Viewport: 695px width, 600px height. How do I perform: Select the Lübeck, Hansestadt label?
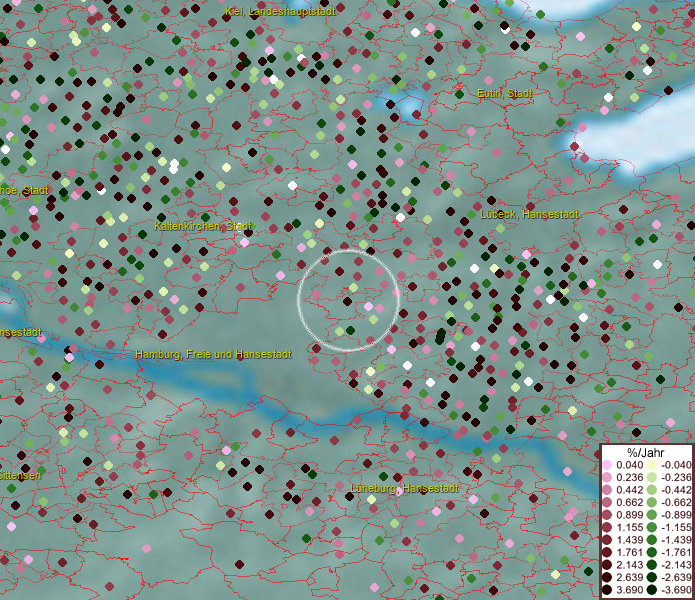click(x=529, y=214)
